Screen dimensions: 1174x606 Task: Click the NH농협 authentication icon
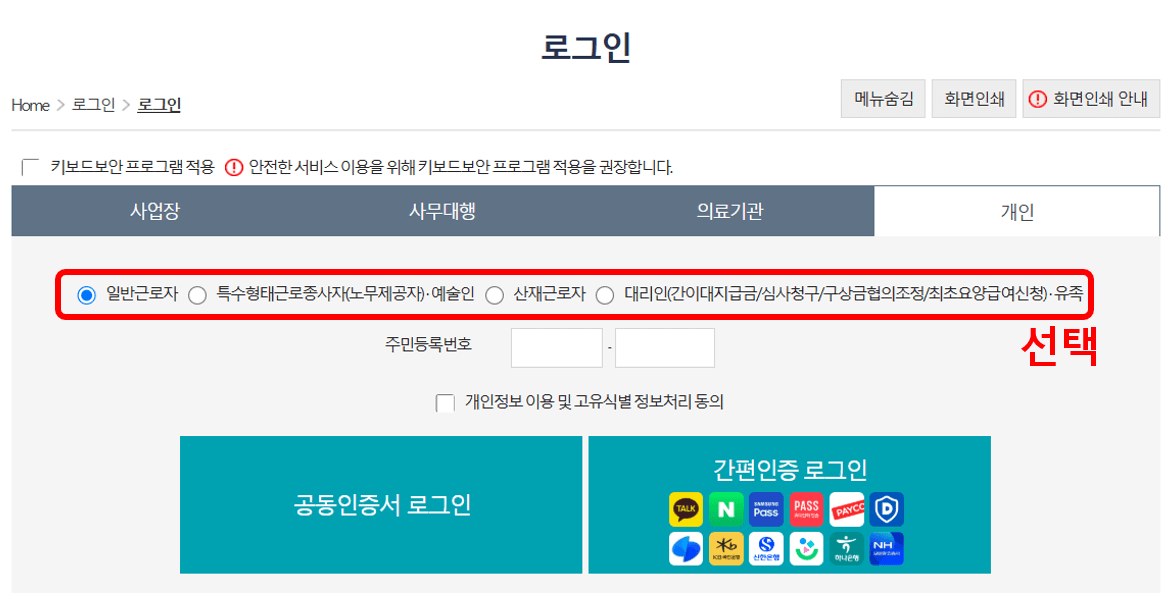point(886,548)
